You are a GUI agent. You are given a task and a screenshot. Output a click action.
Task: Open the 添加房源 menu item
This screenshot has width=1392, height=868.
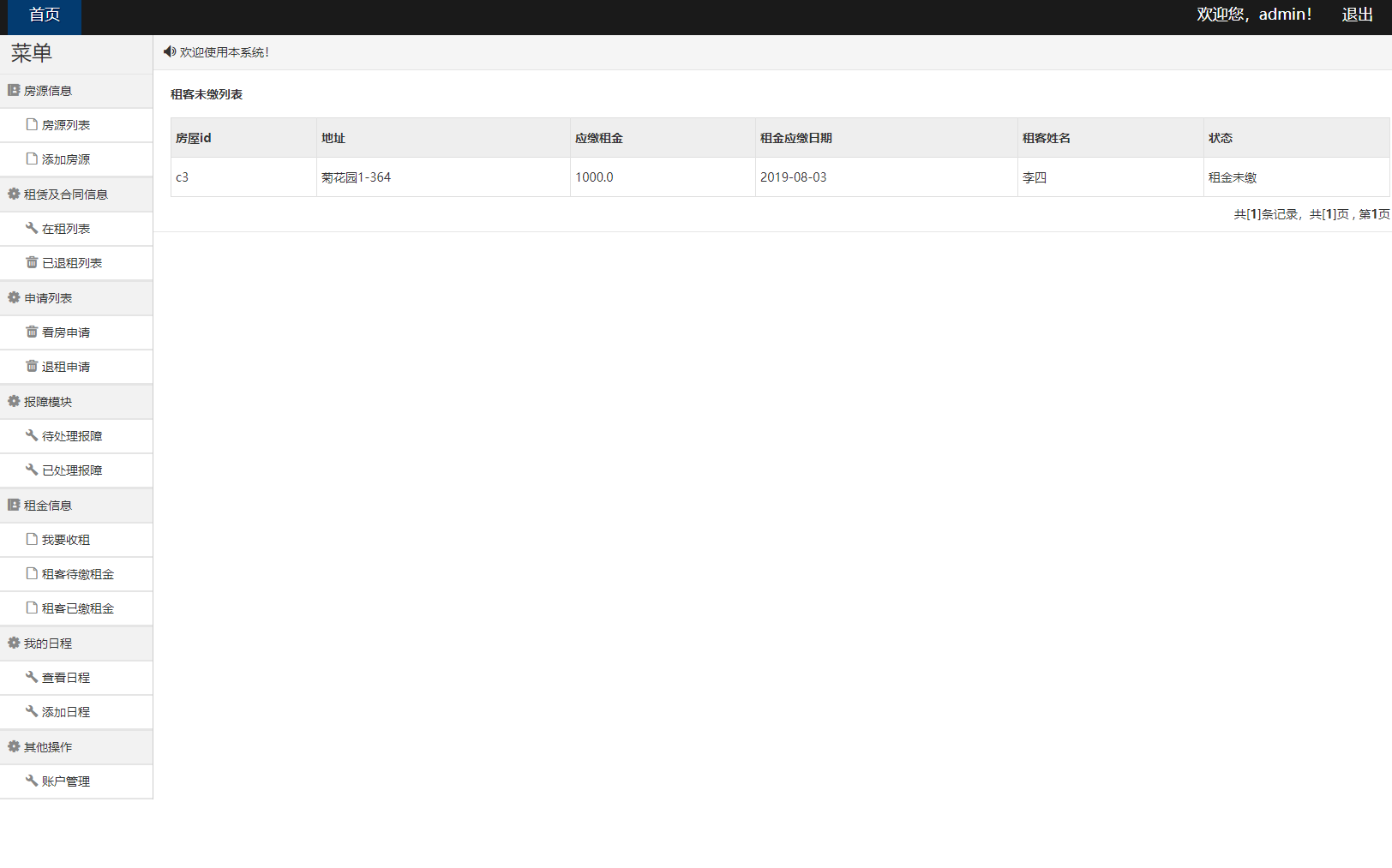(76, 159)
